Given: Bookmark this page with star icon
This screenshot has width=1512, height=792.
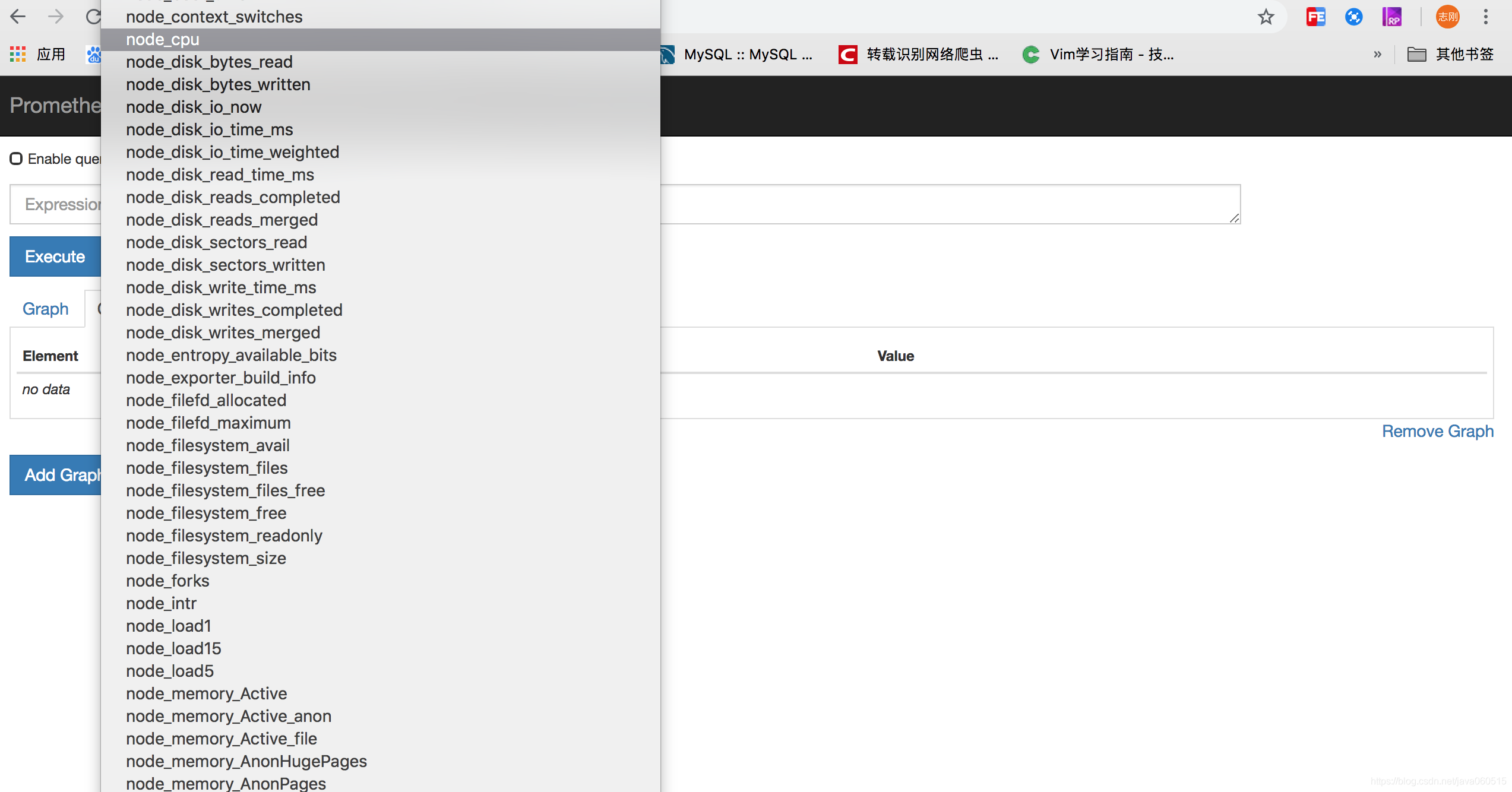Looking at the screenshot, I should (x=1266, y=17).
